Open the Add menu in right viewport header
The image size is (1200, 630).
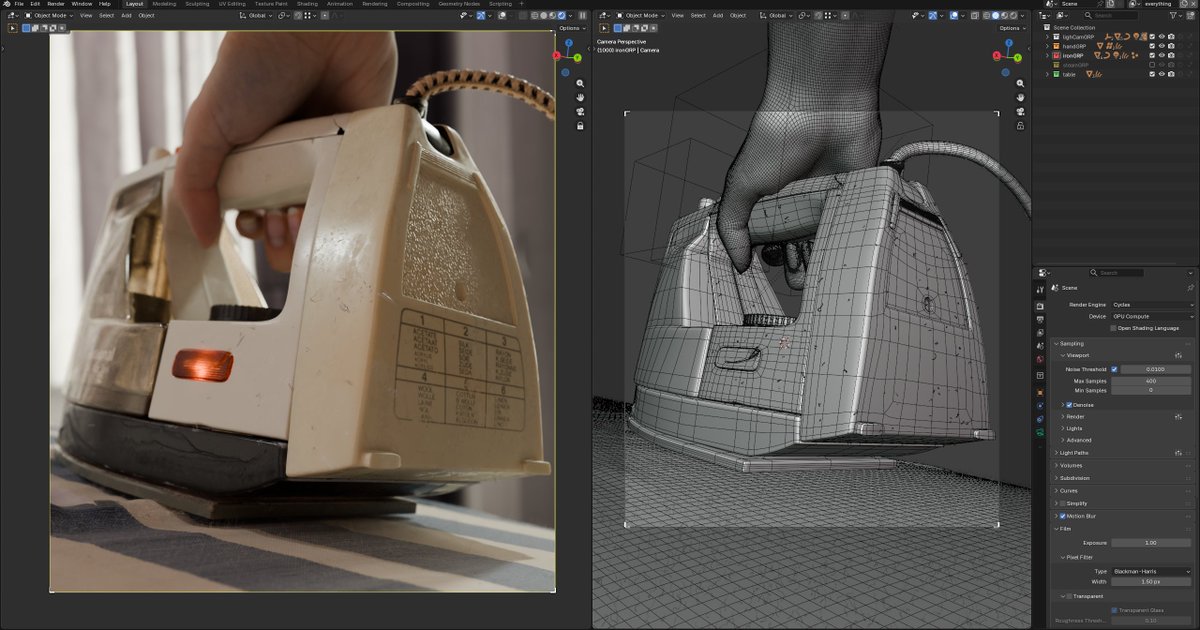coord(717,16)
